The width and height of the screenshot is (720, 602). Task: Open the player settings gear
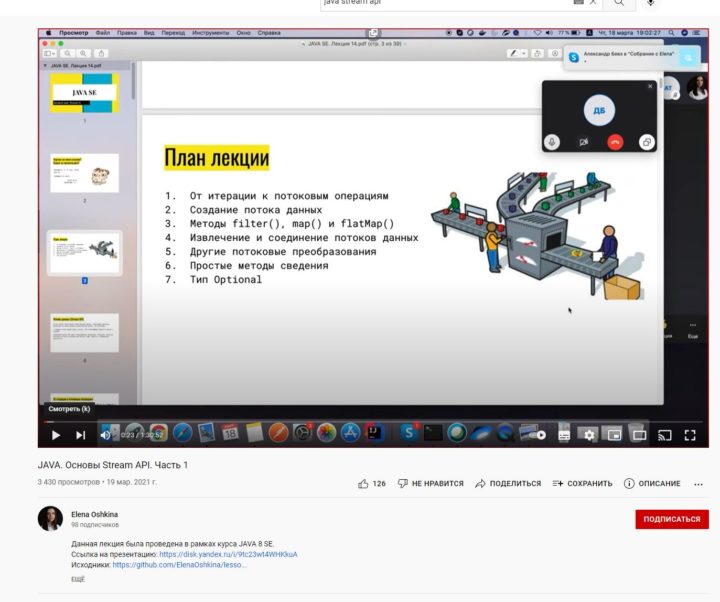589,435
